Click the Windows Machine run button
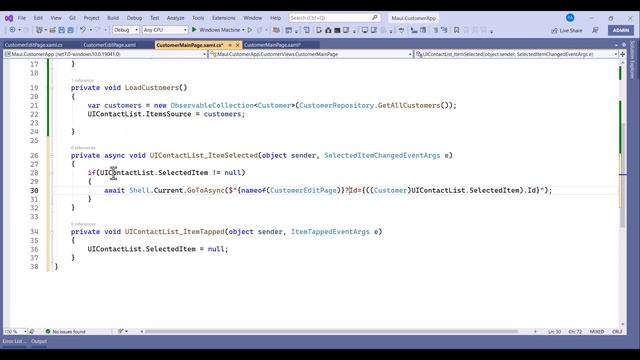 [218, 30]
